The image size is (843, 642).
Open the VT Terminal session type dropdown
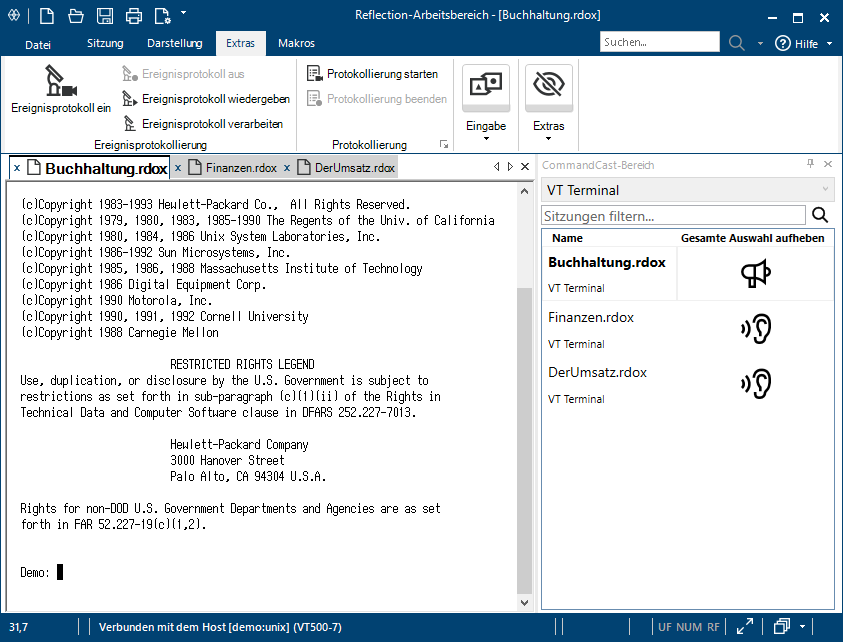tap(688, 190)
